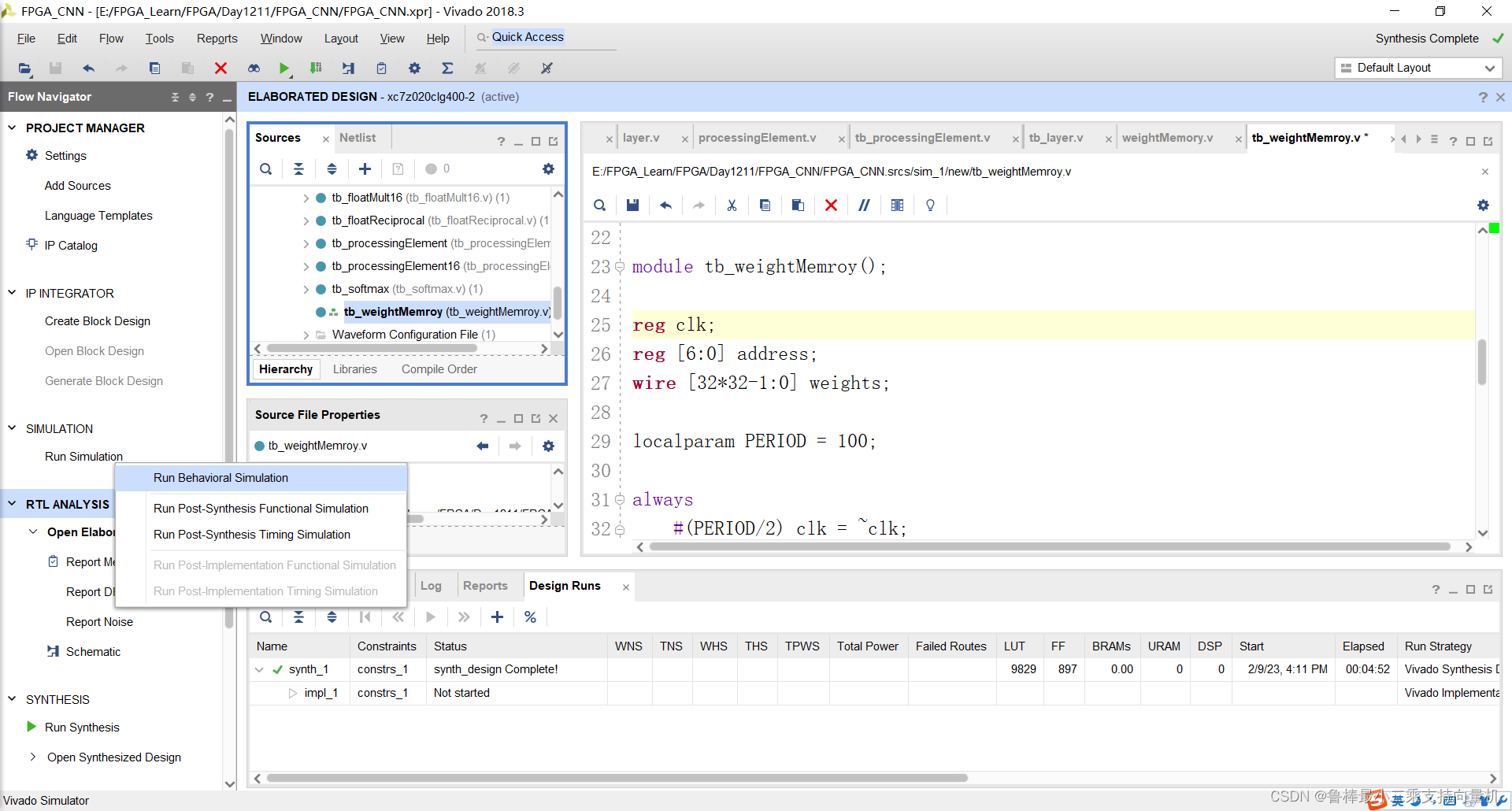The image size is (1512, 811).
Task: Collapse the SIMULATION section
Action: (12, 428)
